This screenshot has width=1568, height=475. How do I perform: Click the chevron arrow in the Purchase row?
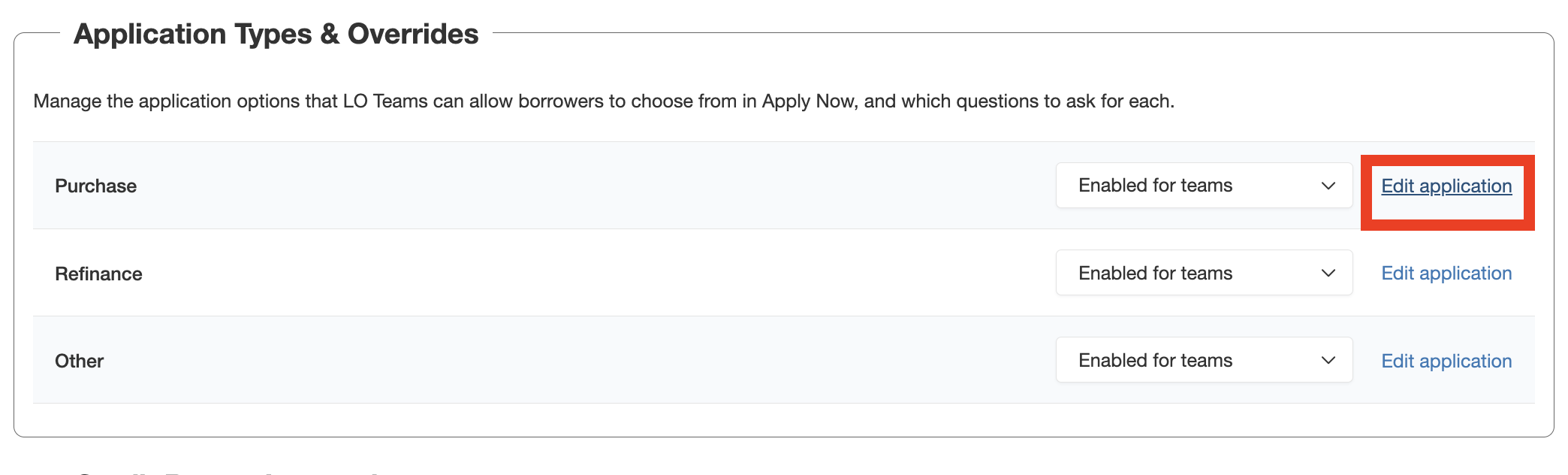click(1328, 186)
